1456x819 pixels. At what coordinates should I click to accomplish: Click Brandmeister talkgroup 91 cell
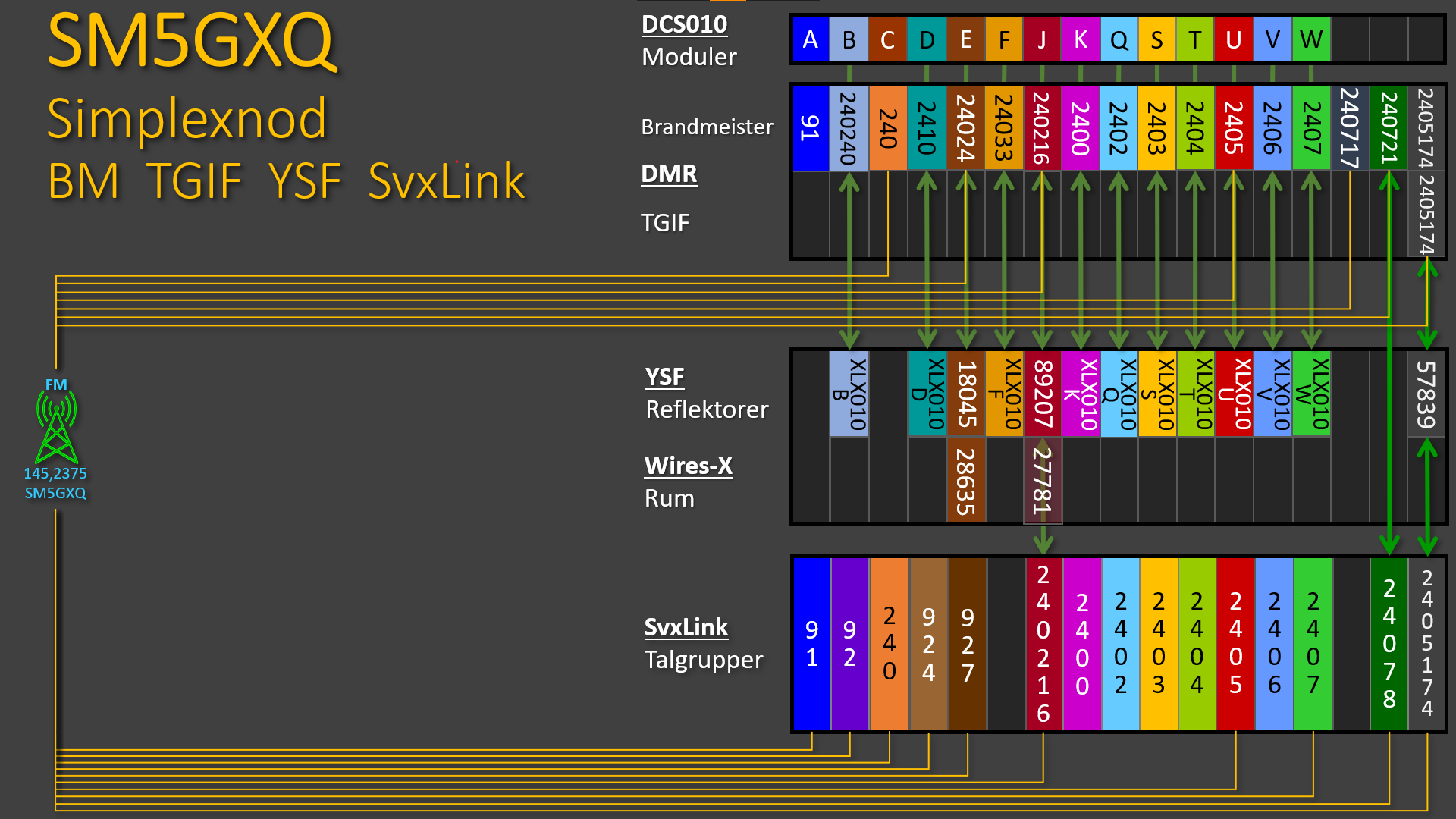pos(810,128)
